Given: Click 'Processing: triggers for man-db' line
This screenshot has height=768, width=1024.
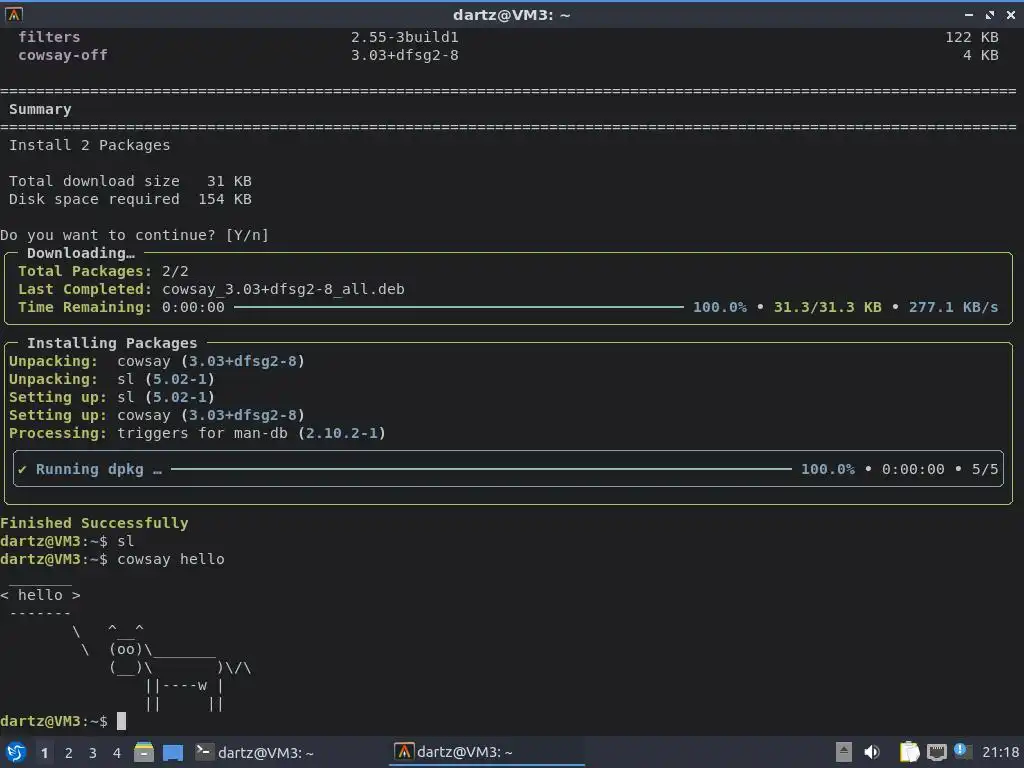Looking at the screenshot, I should click(197, 433).
